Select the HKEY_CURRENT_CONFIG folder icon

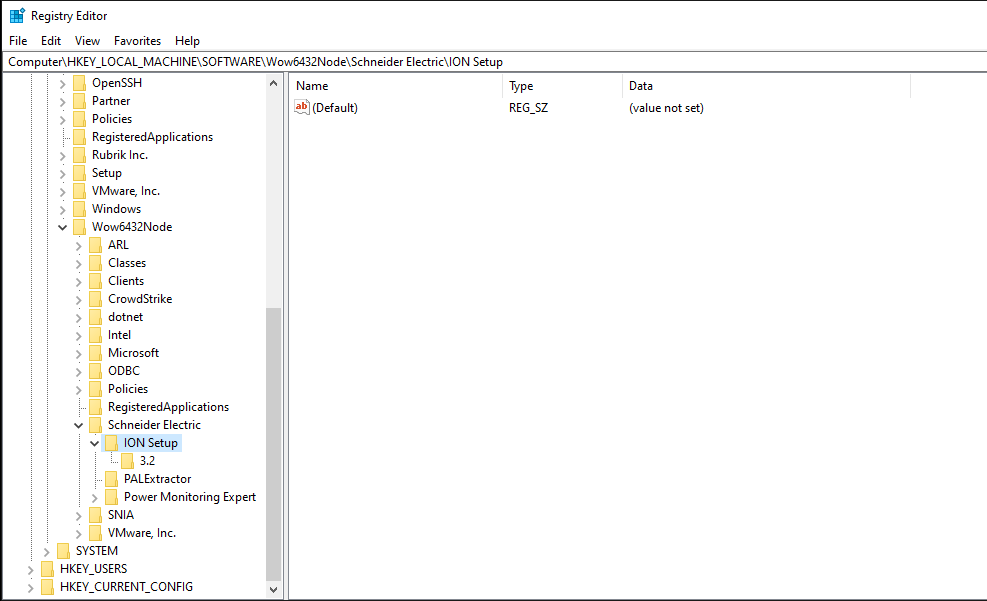click(47, 587)
